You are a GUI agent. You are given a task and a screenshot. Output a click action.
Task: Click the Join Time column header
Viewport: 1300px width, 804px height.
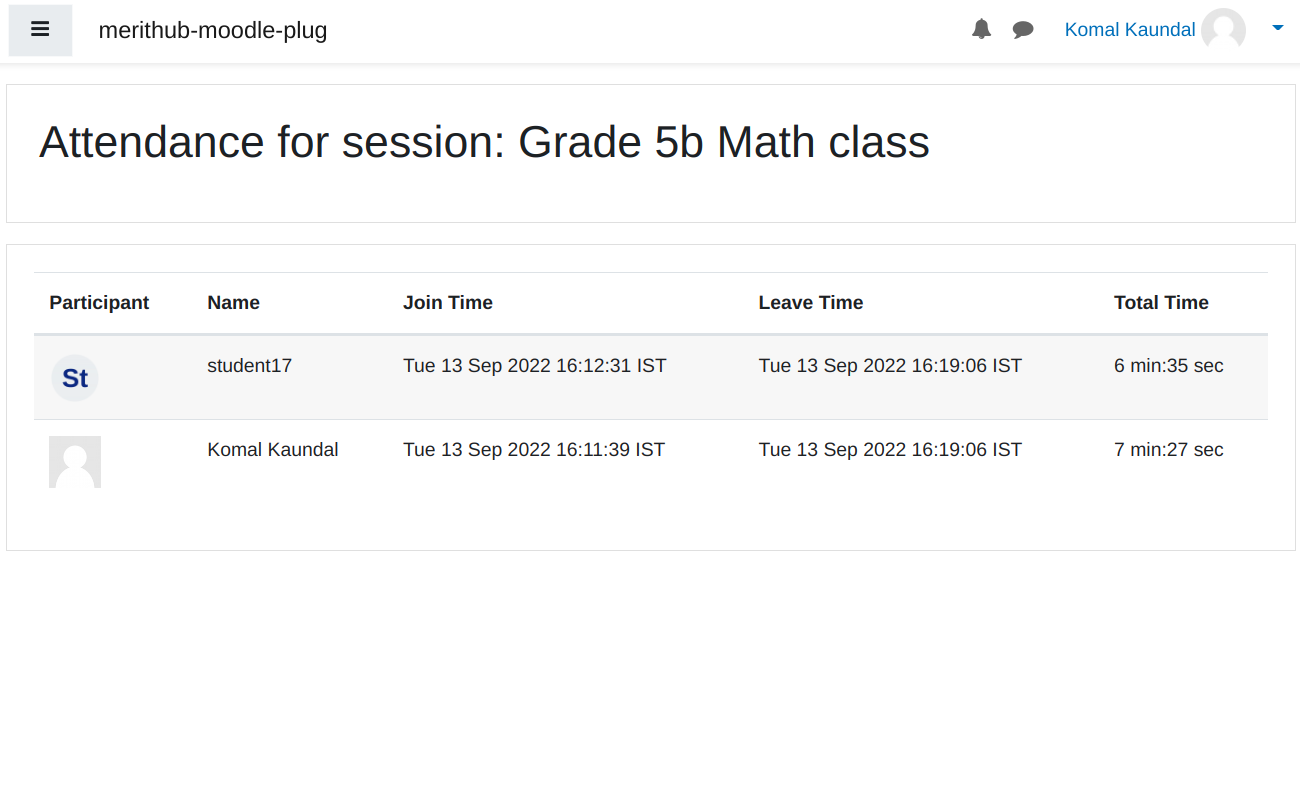click(x=448, y=303)
